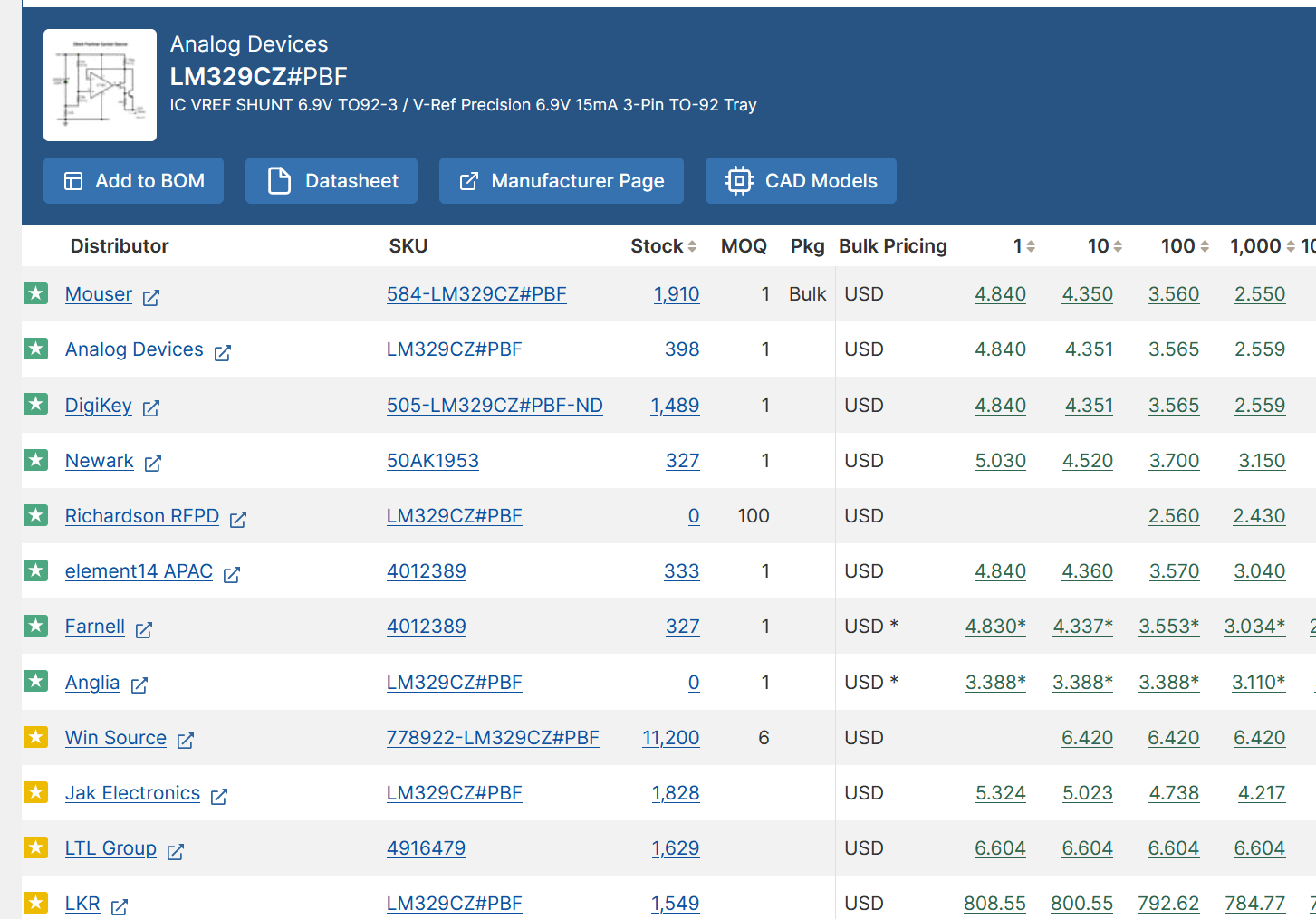Click Mouser stock value 1,910
Image resolution: width=1316 pixels, height=919 pixels.
(677, 294)
